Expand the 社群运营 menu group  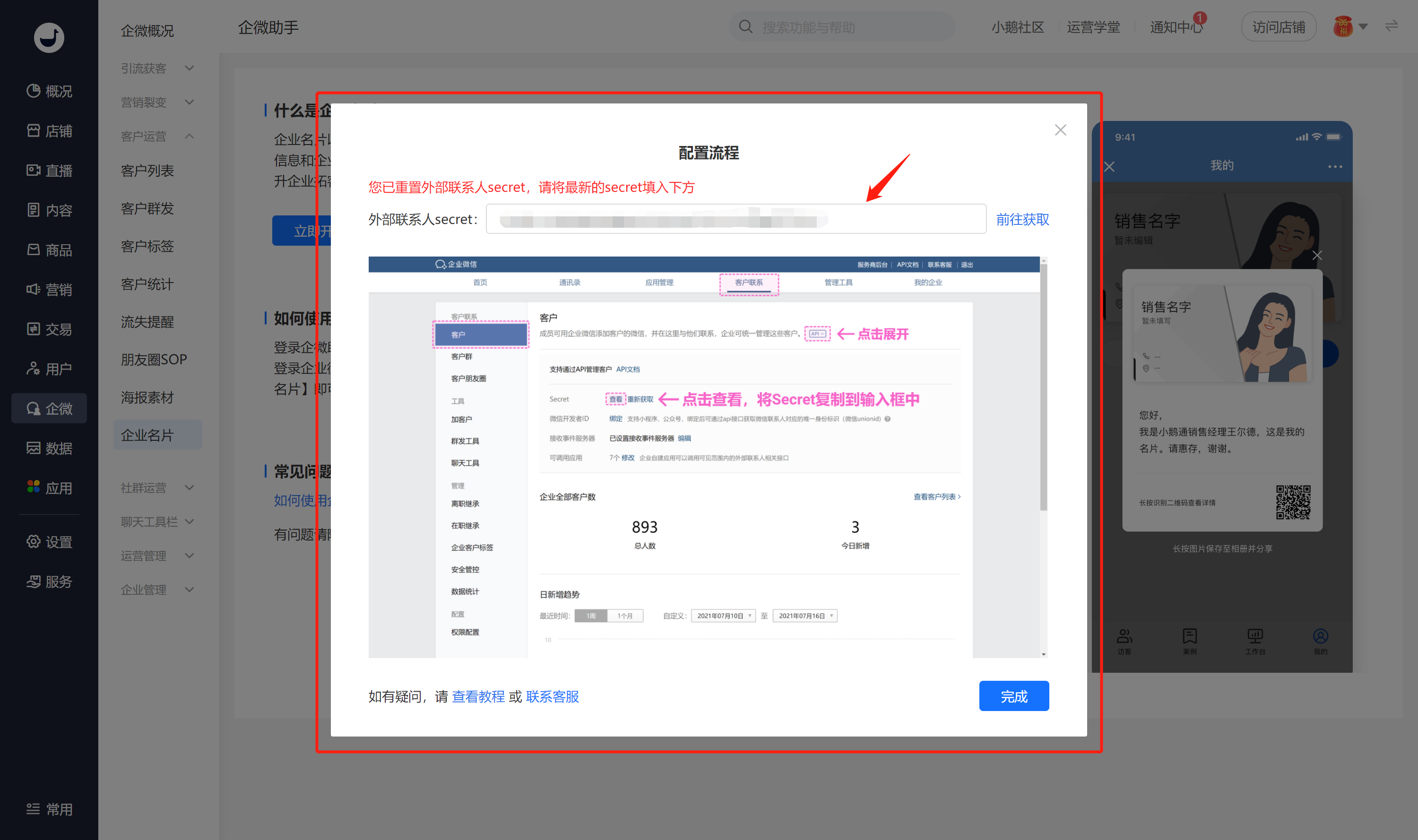click(158, 488)
